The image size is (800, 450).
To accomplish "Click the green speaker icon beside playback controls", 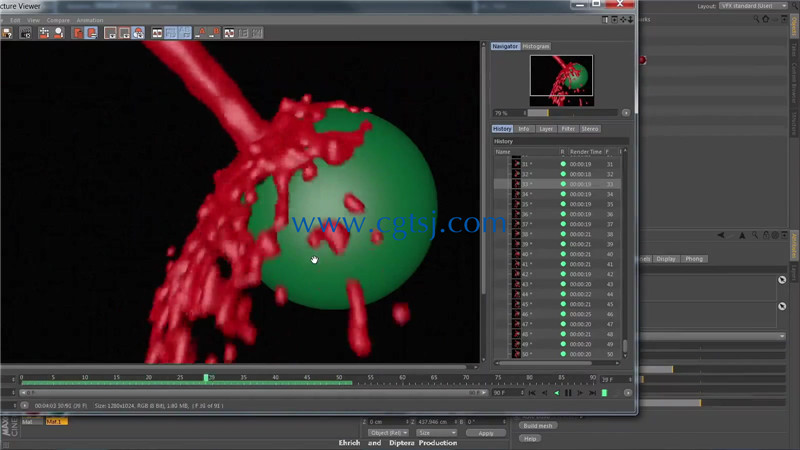I will coord(605,393).
